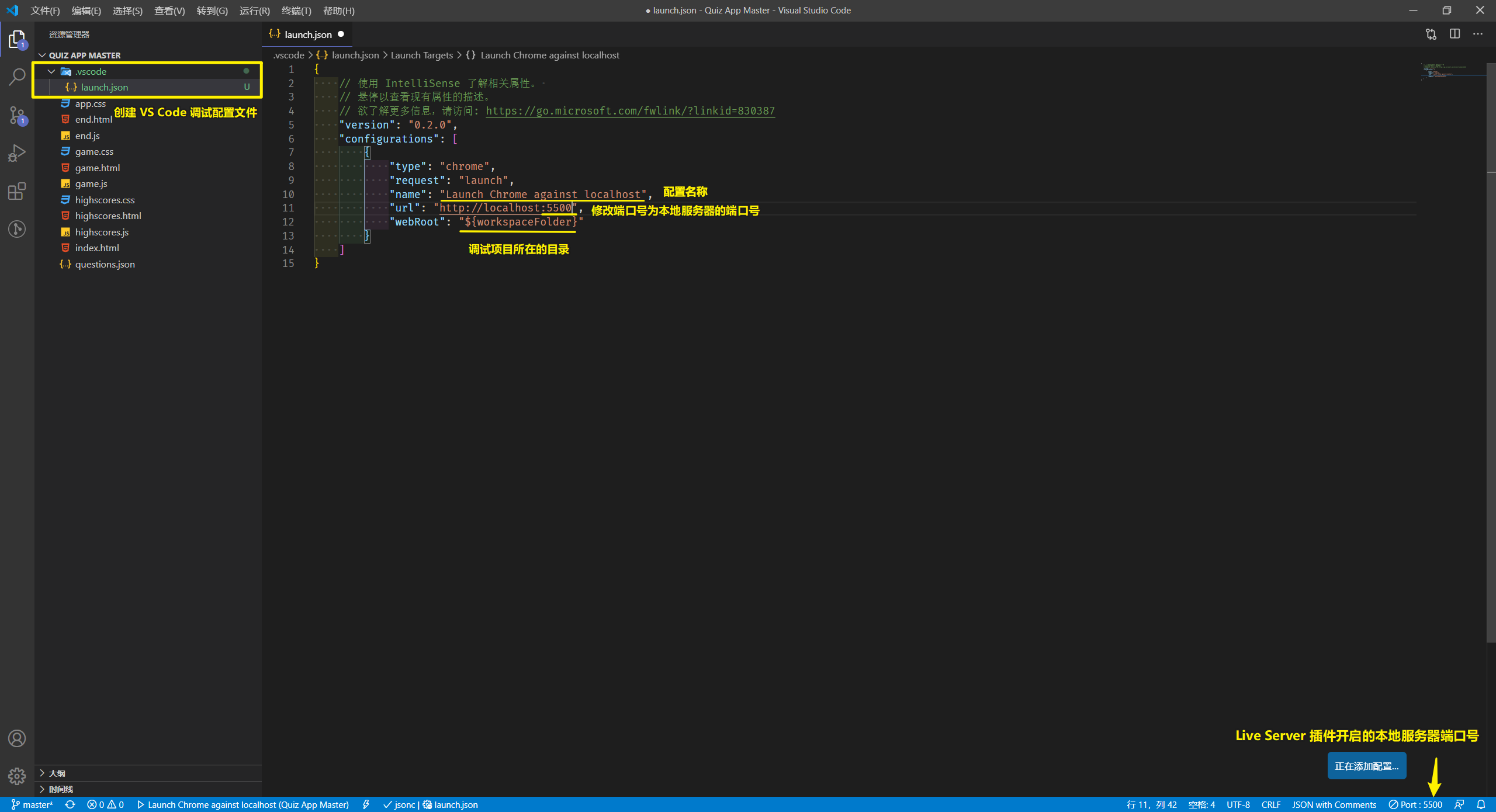Open the 选择(S) menu

point(127,11)
